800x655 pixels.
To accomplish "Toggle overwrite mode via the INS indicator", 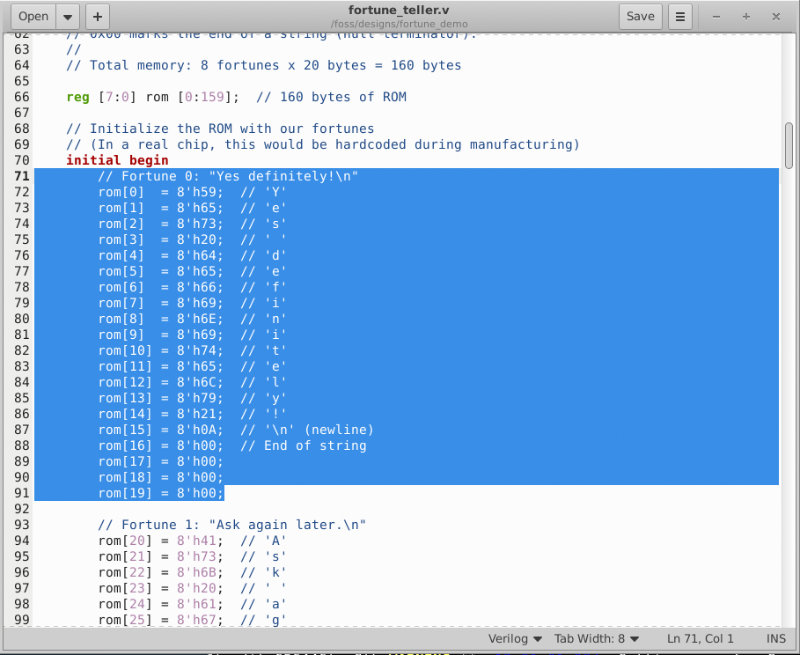I will tap(776, 638).
